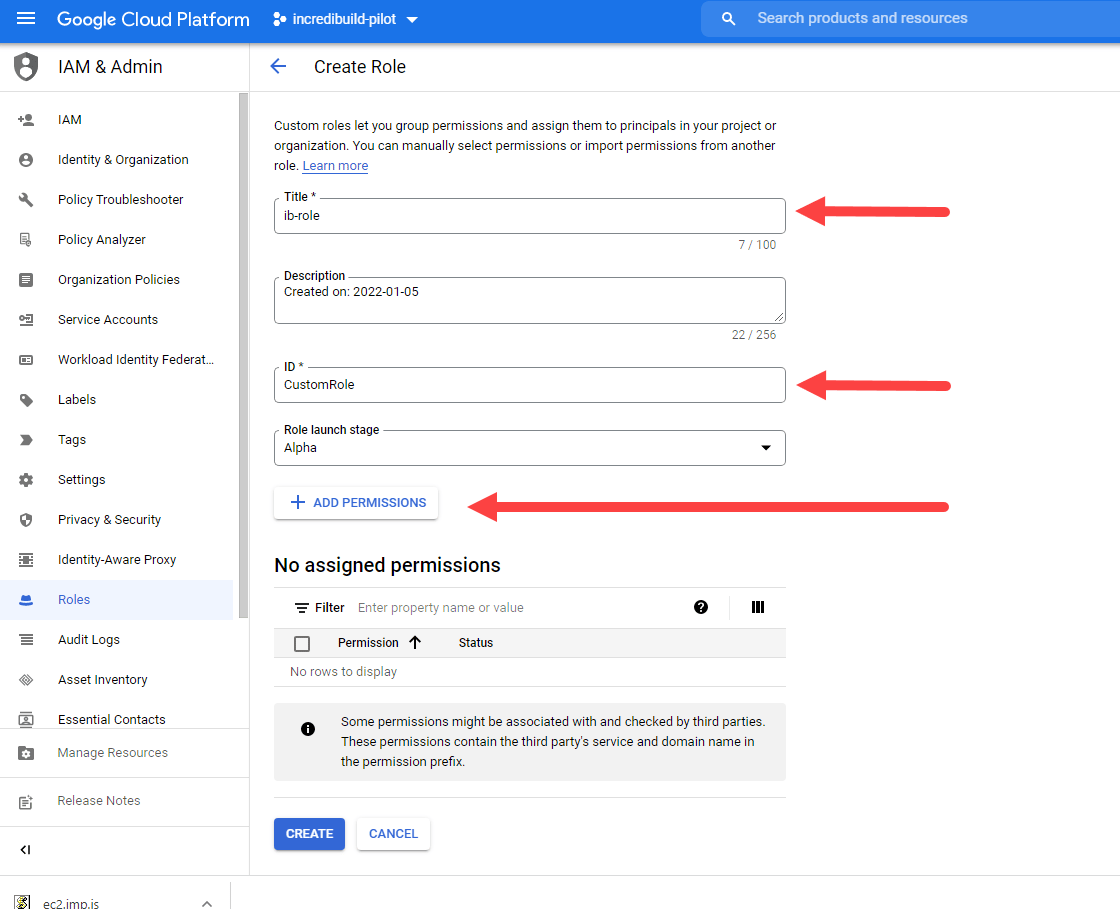Viewport: 1120px width, 909px height.
Task: Click the Audit Logs icon
Action: coord(26,640)
